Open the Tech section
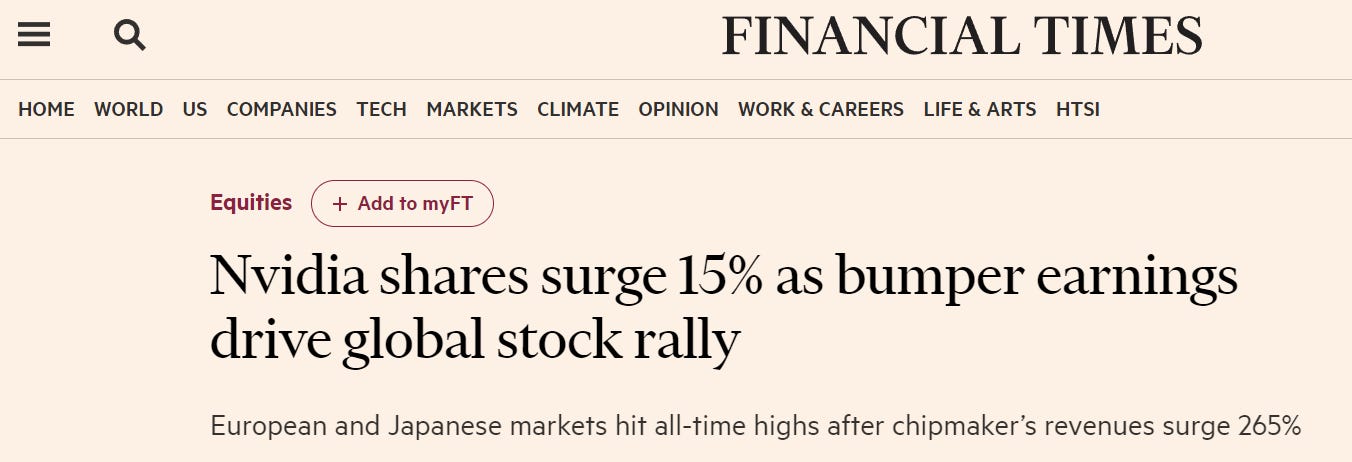The height and width of the screenshot is (462, 1352). click(x=381, y=110)
